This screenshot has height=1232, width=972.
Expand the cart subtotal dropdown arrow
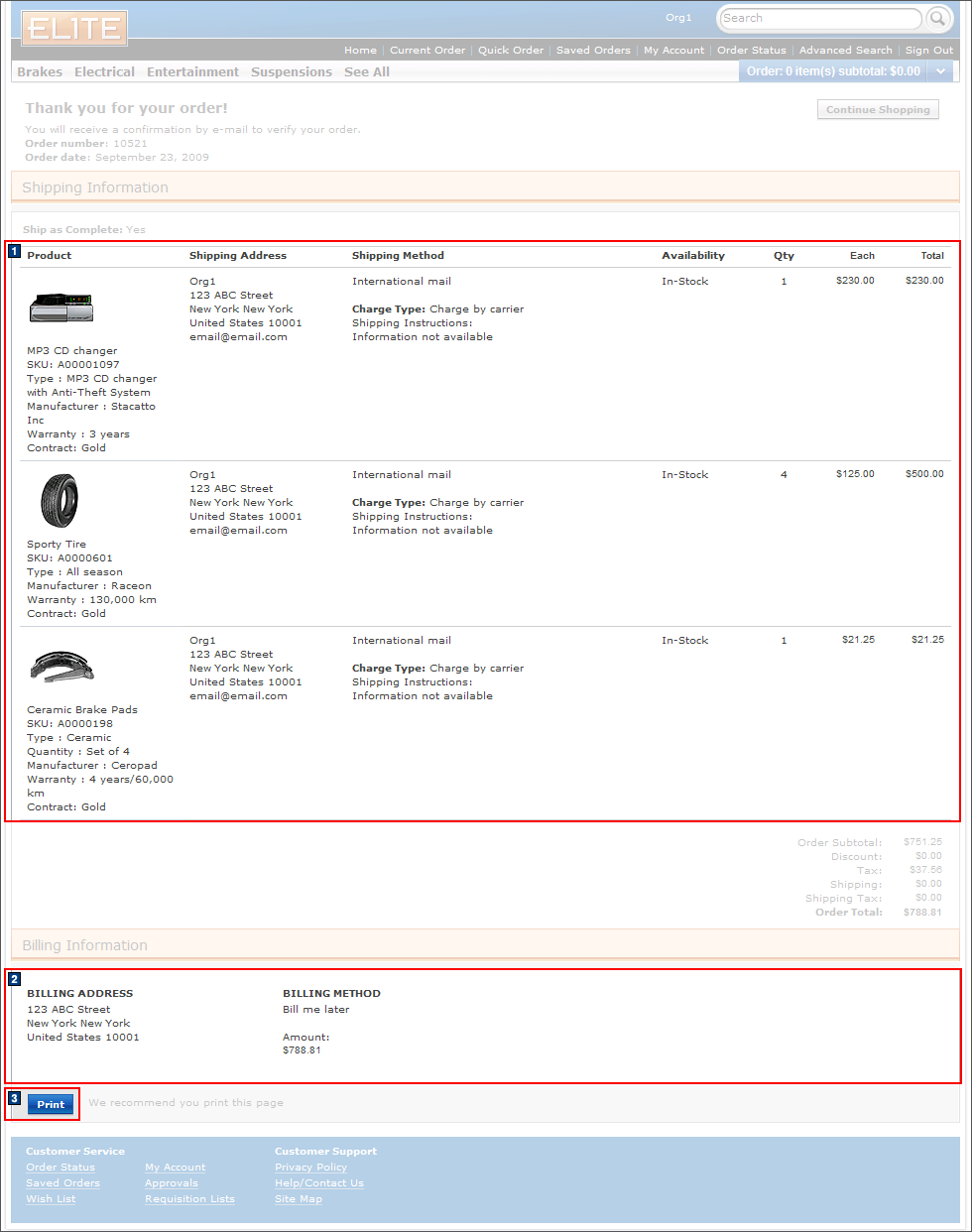[940, 70]
